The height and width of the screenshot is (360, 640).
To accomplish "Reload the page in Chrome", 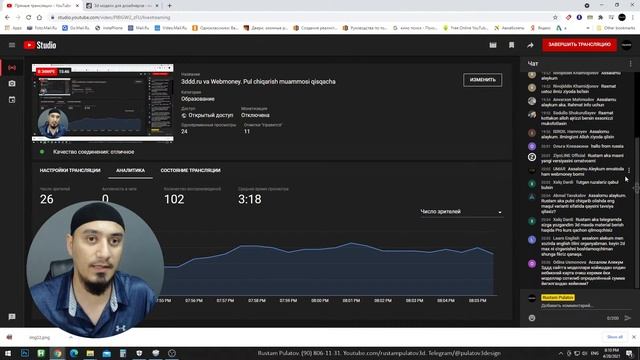I will pos(29,18).
